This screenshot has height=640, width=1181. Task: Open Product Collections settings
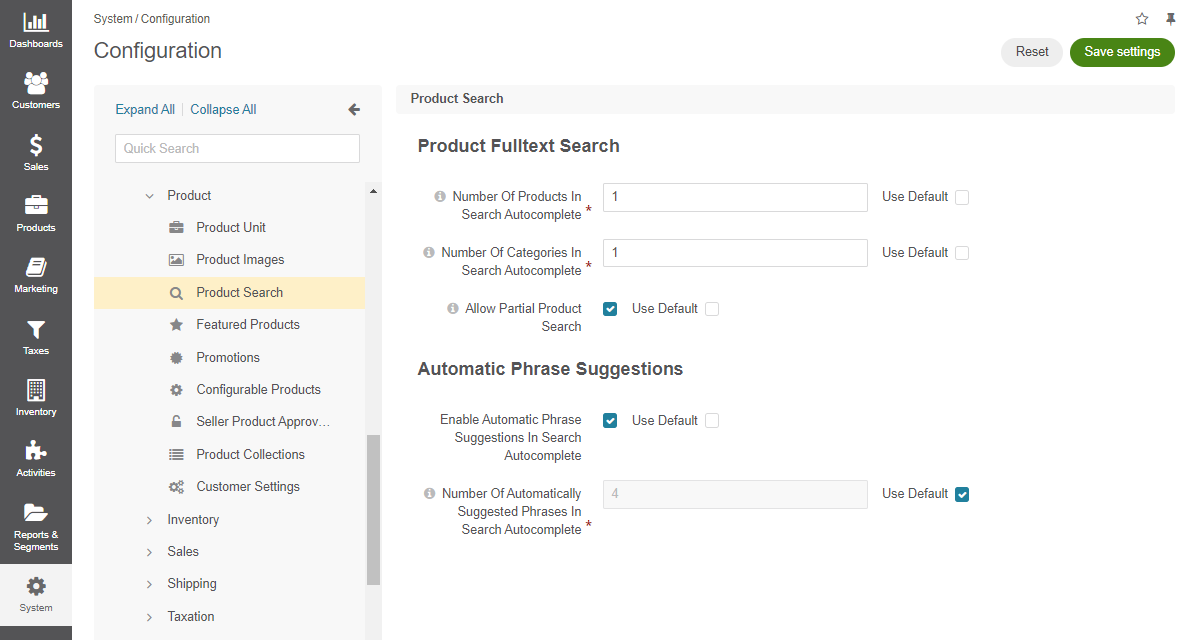coord(250,455)
